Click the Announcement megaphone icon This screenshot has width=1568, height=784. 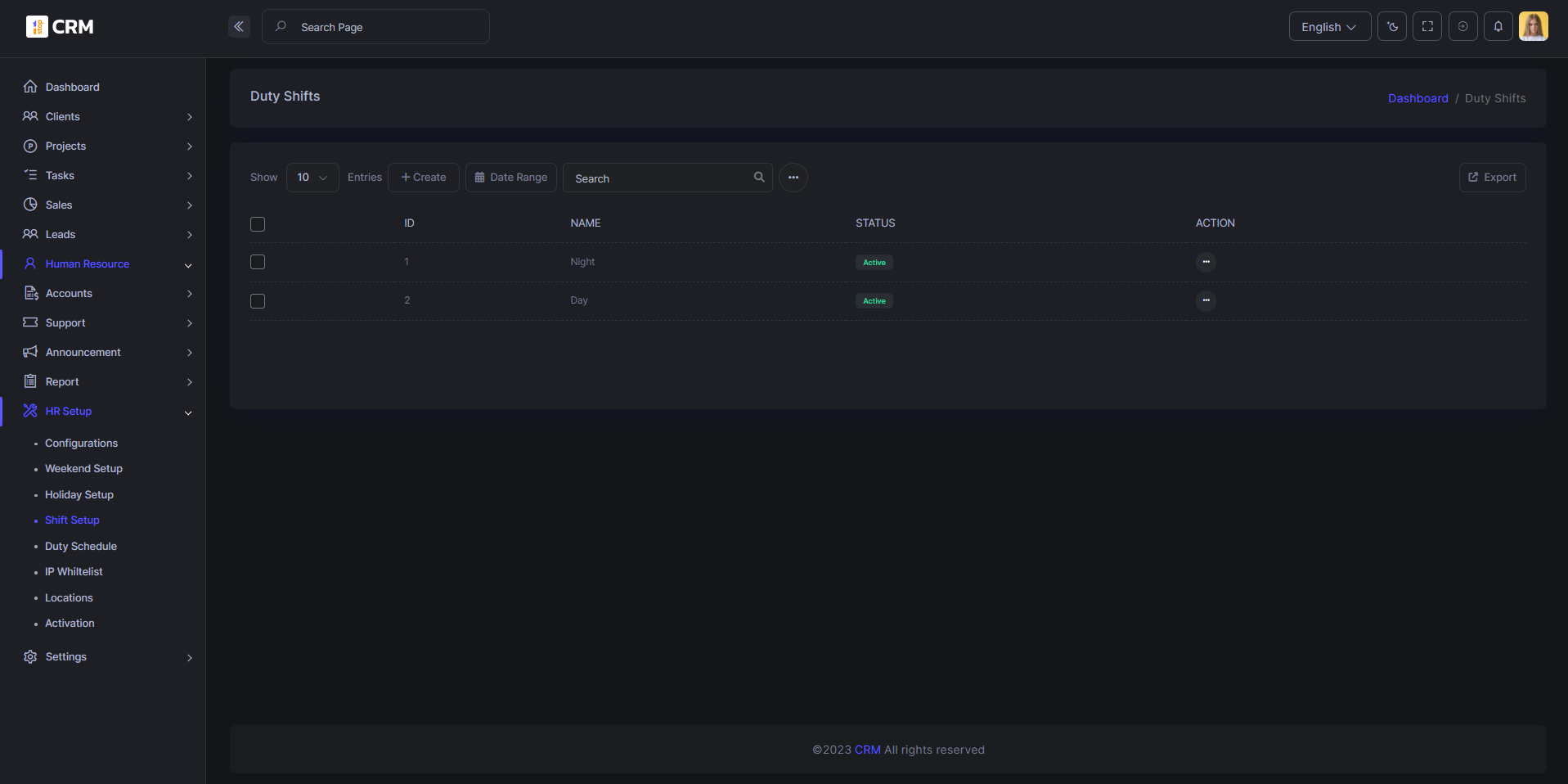coord(30,352)
